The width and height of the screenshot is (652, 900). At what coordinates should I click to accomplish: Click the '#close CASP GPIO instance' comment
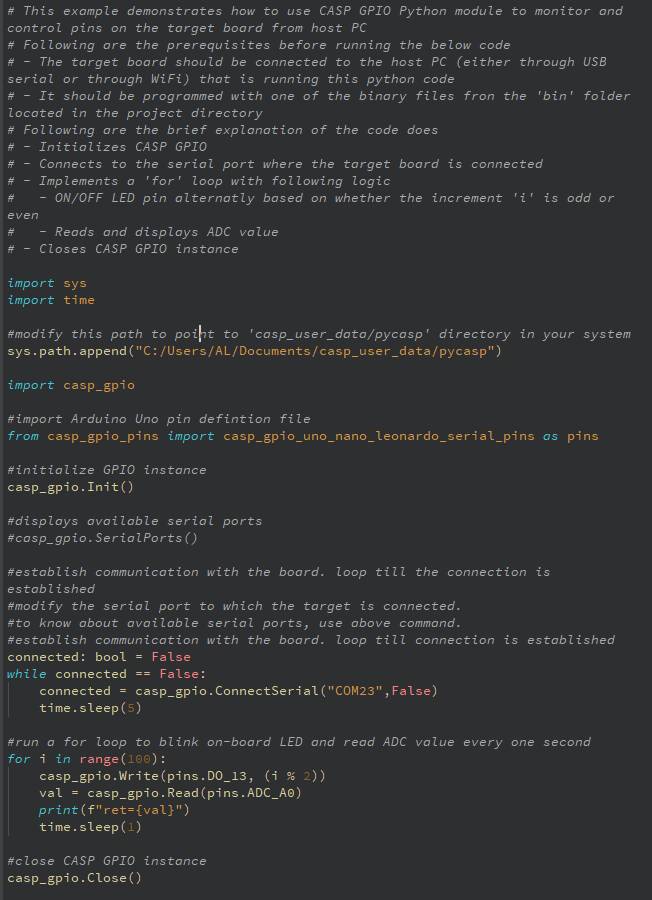tap(107, 861)
